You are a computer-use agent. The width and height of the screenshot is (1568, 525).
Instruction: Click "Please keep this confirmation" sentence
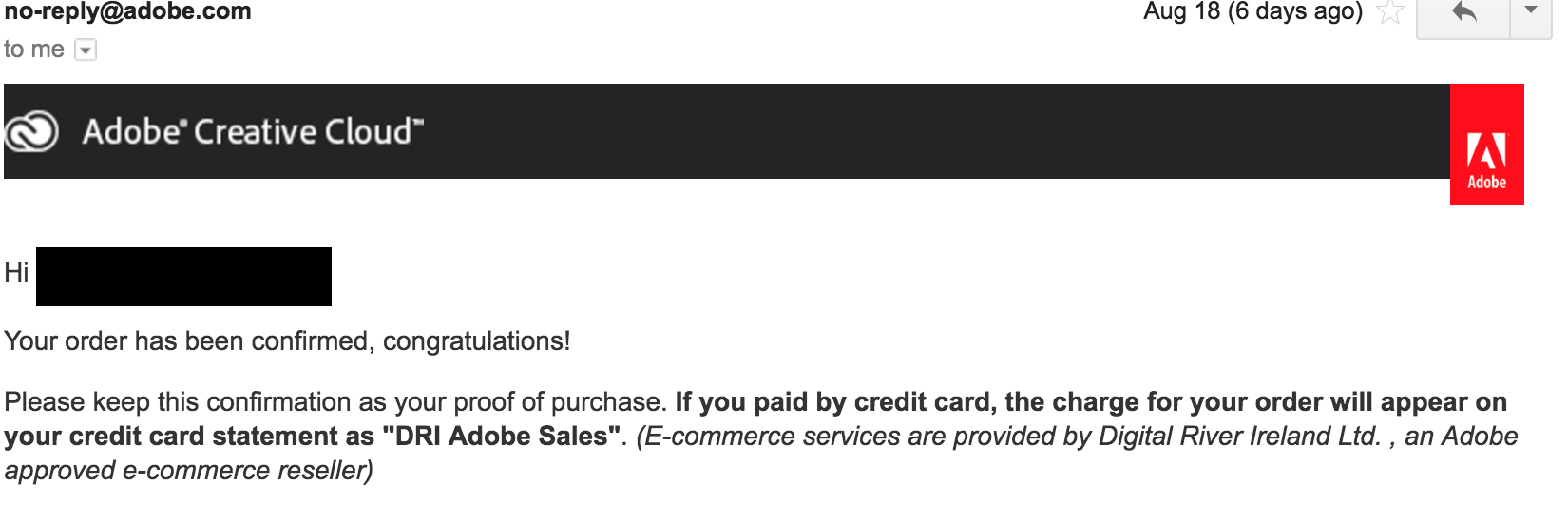pyautogui.click(x=335, y=402)
